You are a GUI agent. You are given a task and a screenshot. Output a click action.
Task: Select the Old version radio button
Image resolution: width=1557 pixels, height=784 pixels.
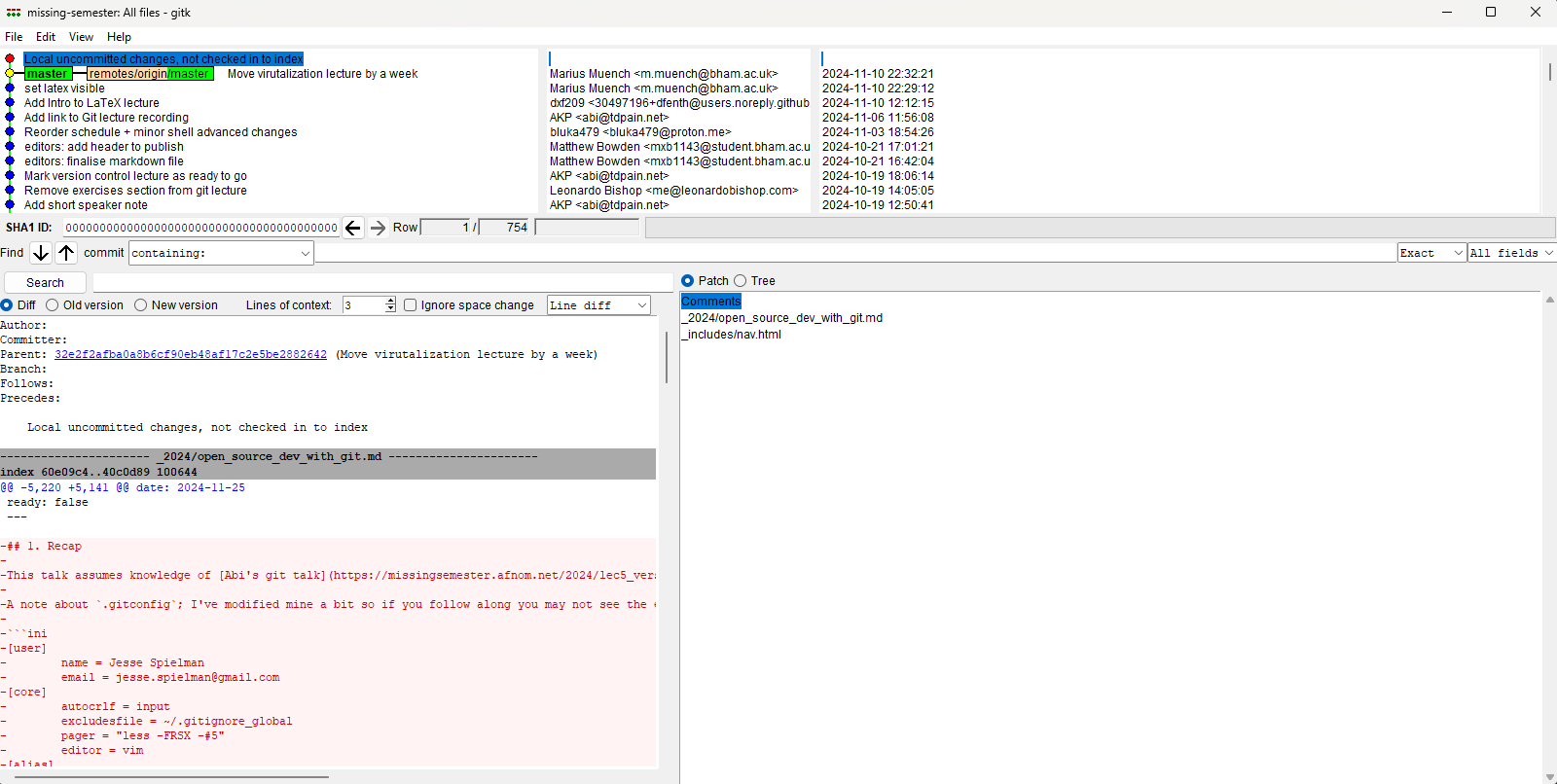click(x=54, y=305)
